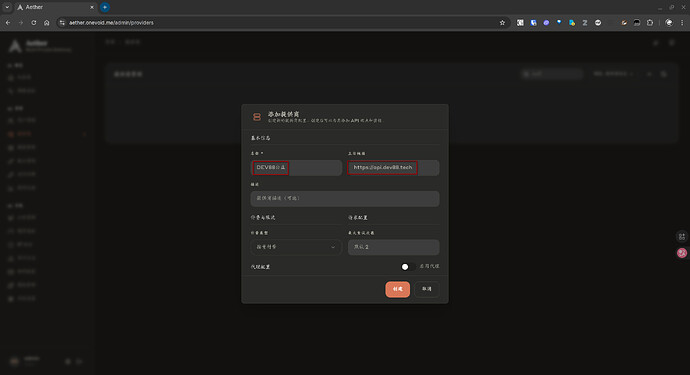Open the orange feather extension icon
The image size is (690, 375).
click(x=624, y=22)
